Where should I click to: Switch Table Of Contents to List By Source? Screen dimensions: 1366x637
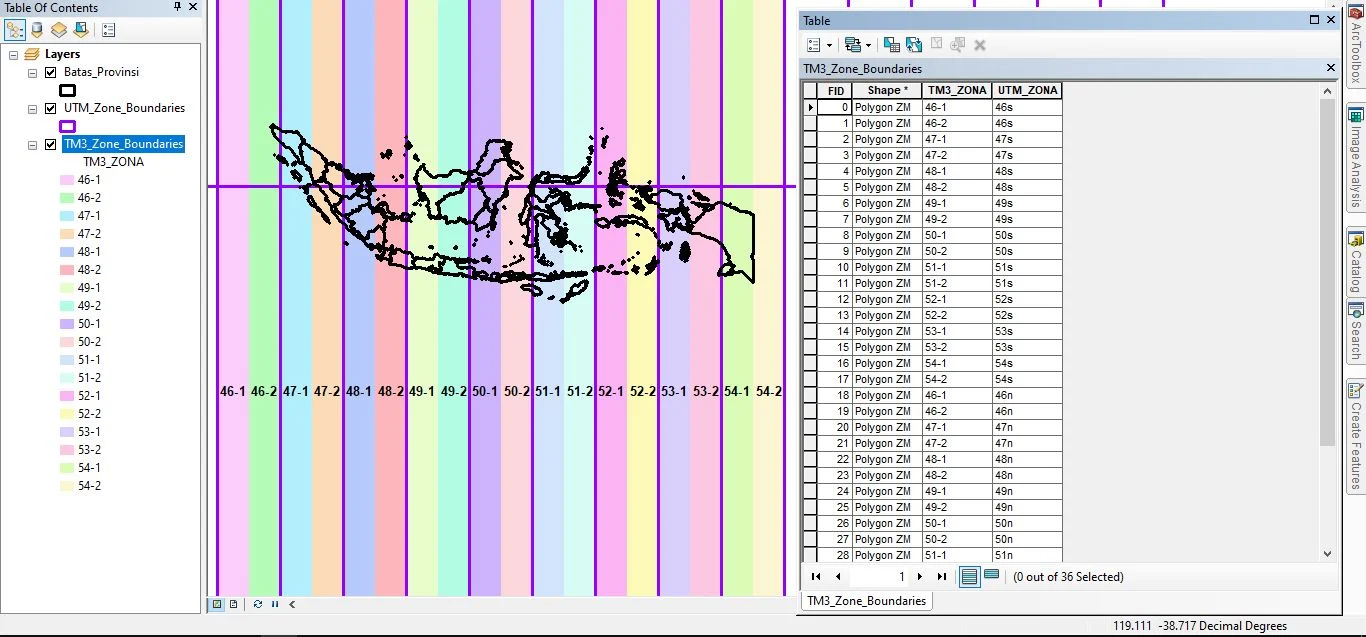[35, 30]
